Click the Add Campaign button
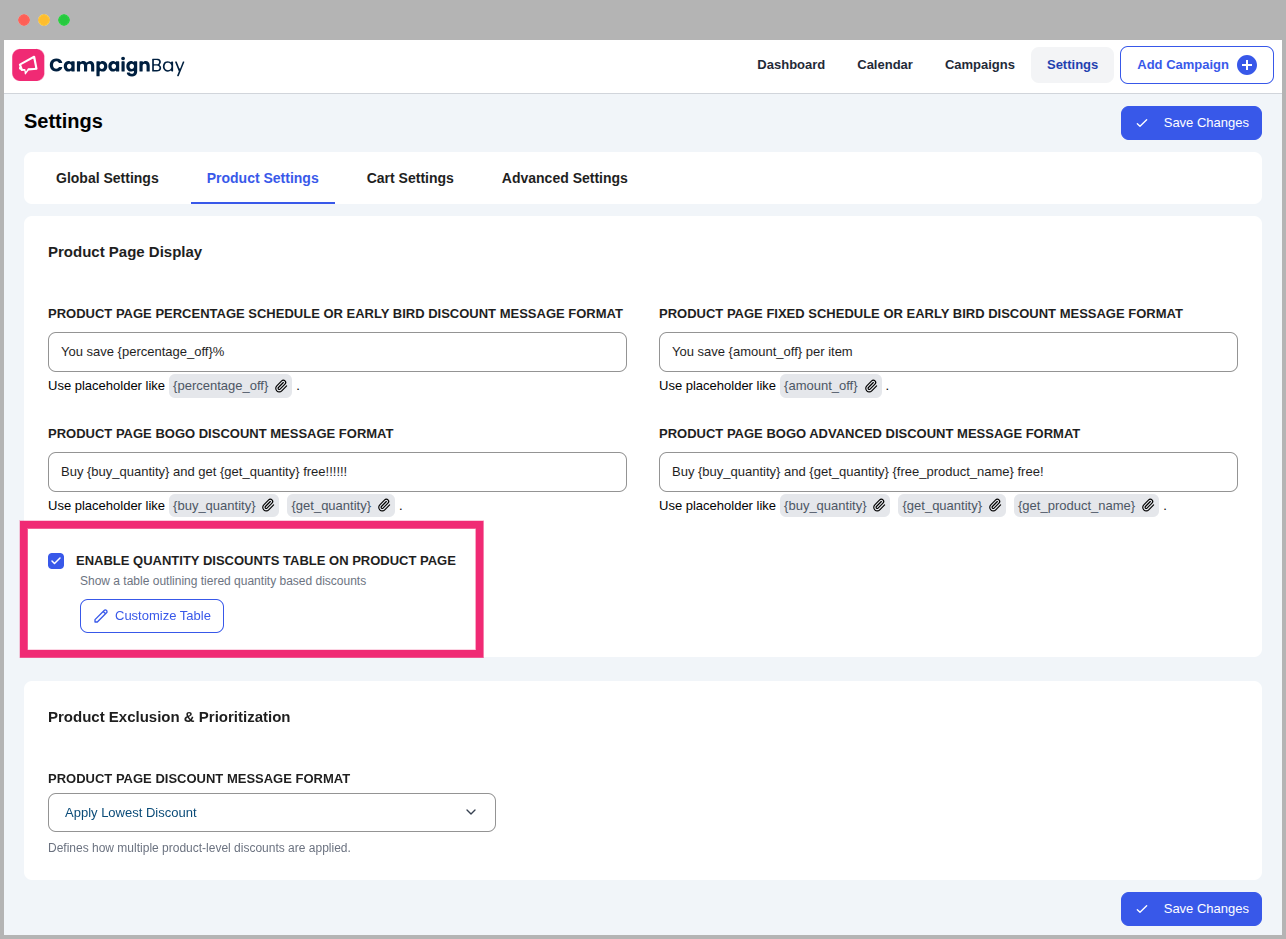The width and height of the screenshot is (1286, 939). point(1196,64)
